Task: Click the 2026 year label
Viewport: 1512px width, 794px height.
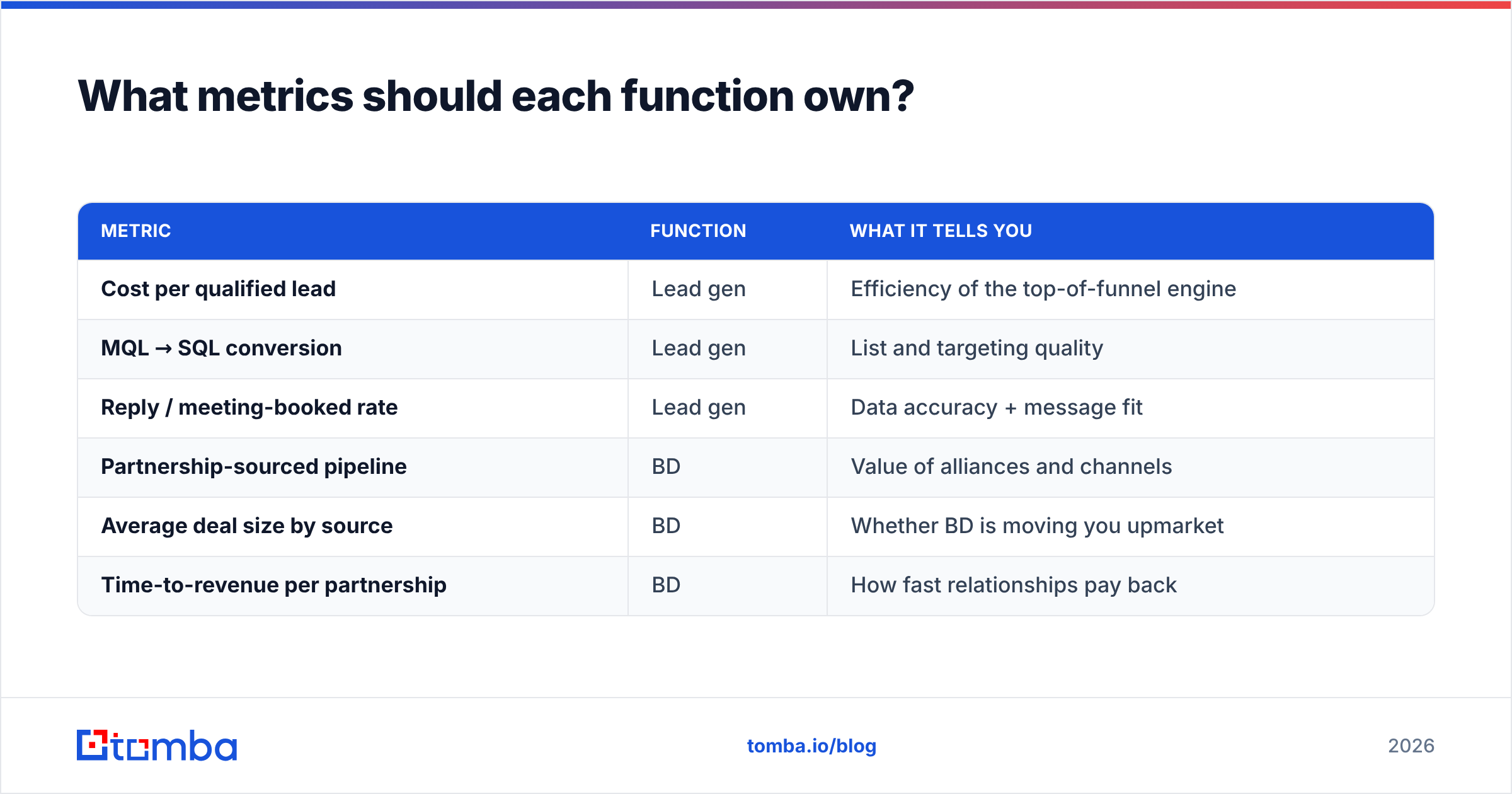Action: pos(1411,746)
